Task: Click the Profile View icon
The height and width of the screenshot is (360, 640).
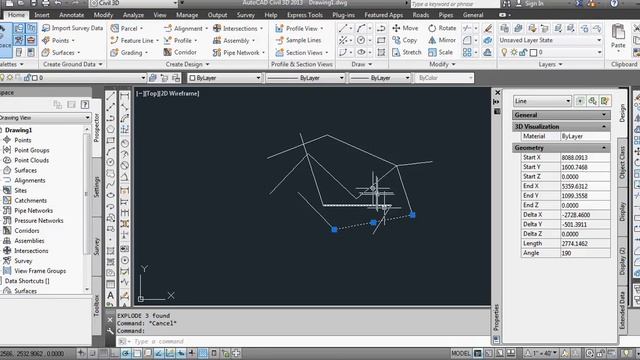Action: (x=279, y=28)
